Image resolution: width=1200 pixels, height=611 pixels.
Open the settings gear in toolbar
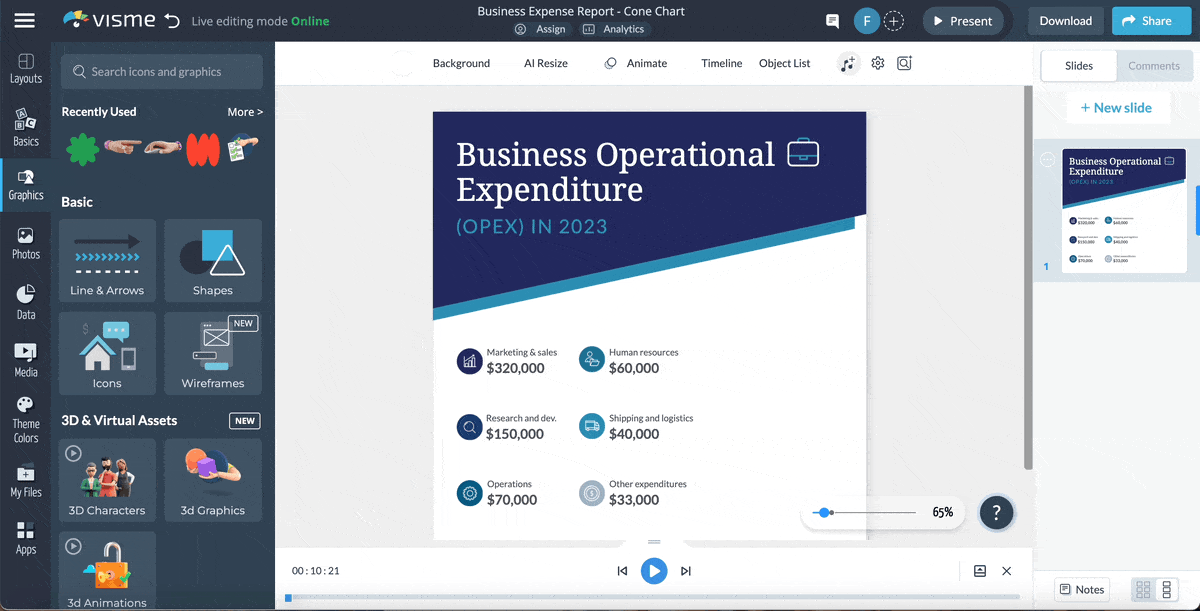click(878, 63)
